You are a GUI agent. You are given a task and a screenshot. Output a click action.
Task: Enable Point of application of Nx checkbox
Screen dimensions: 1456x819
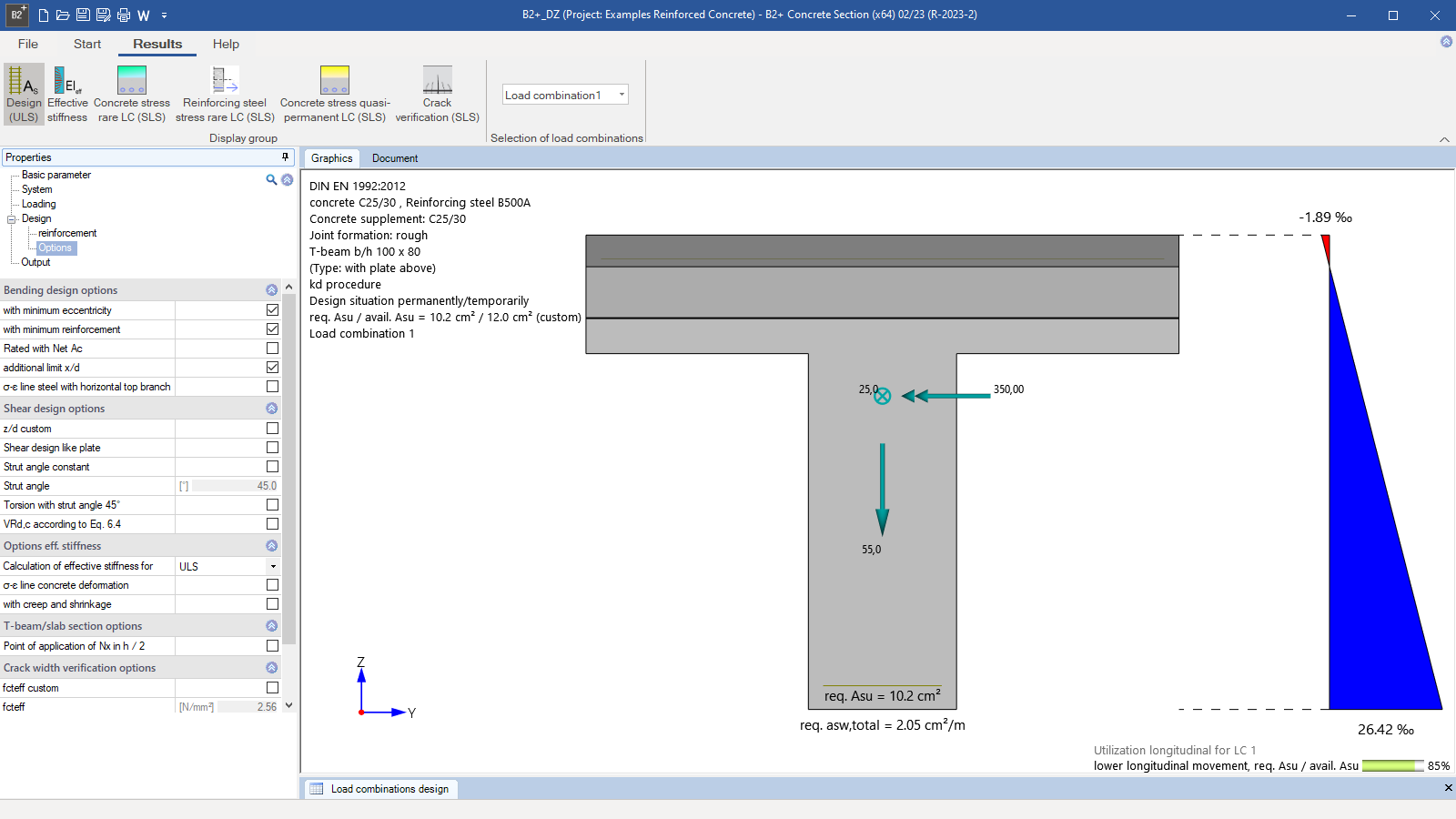tap(272, 646)
